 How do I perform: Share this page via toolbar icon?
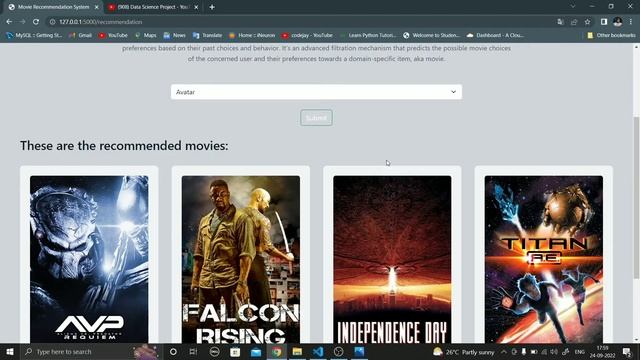click(x=574, y=22)
